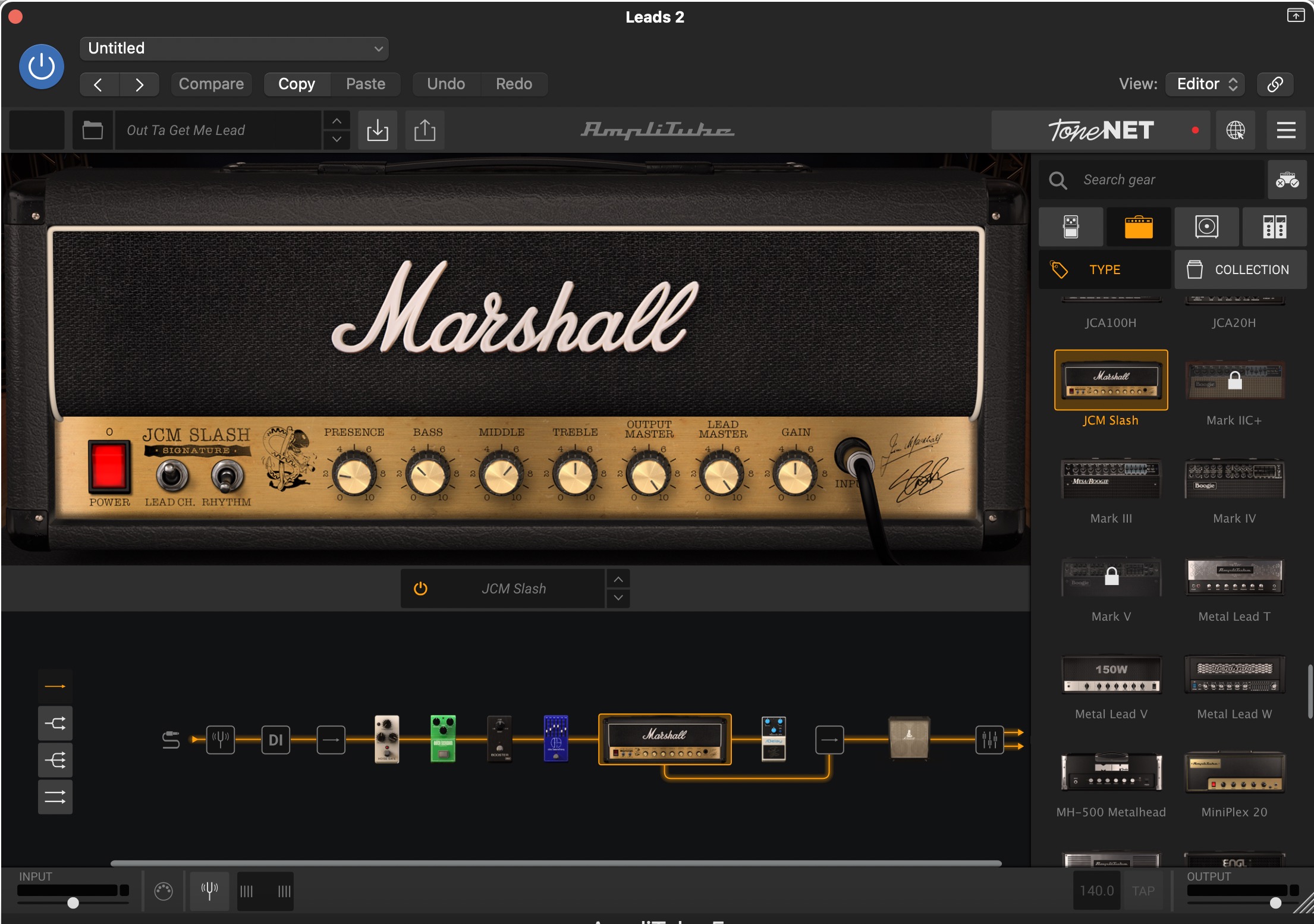1314x924 pixels.
Task: Open the hamburger main menu
Action: 1286,130
